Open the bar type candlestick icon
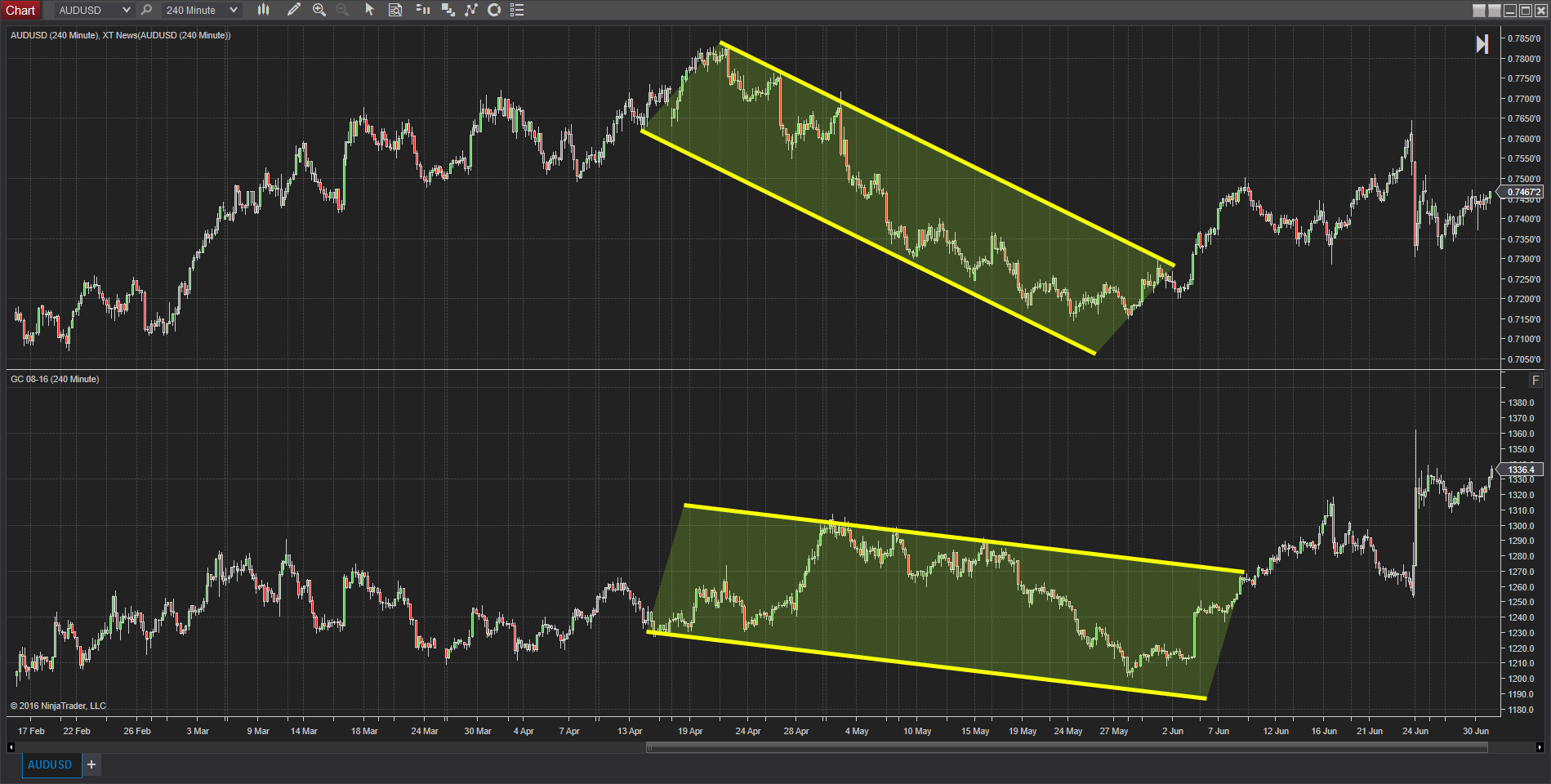The width and height of the screenshot is (1551, 784). coord(263,10)
